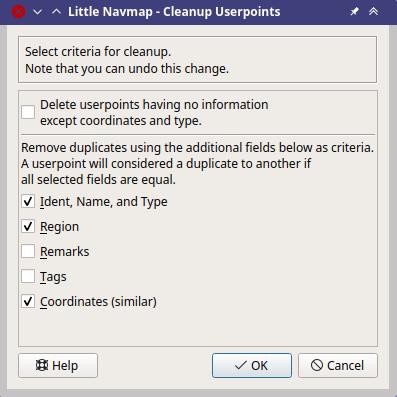Click 'Select criteria for cleanup.' text

pyautogui.click(x=98, y=52)
